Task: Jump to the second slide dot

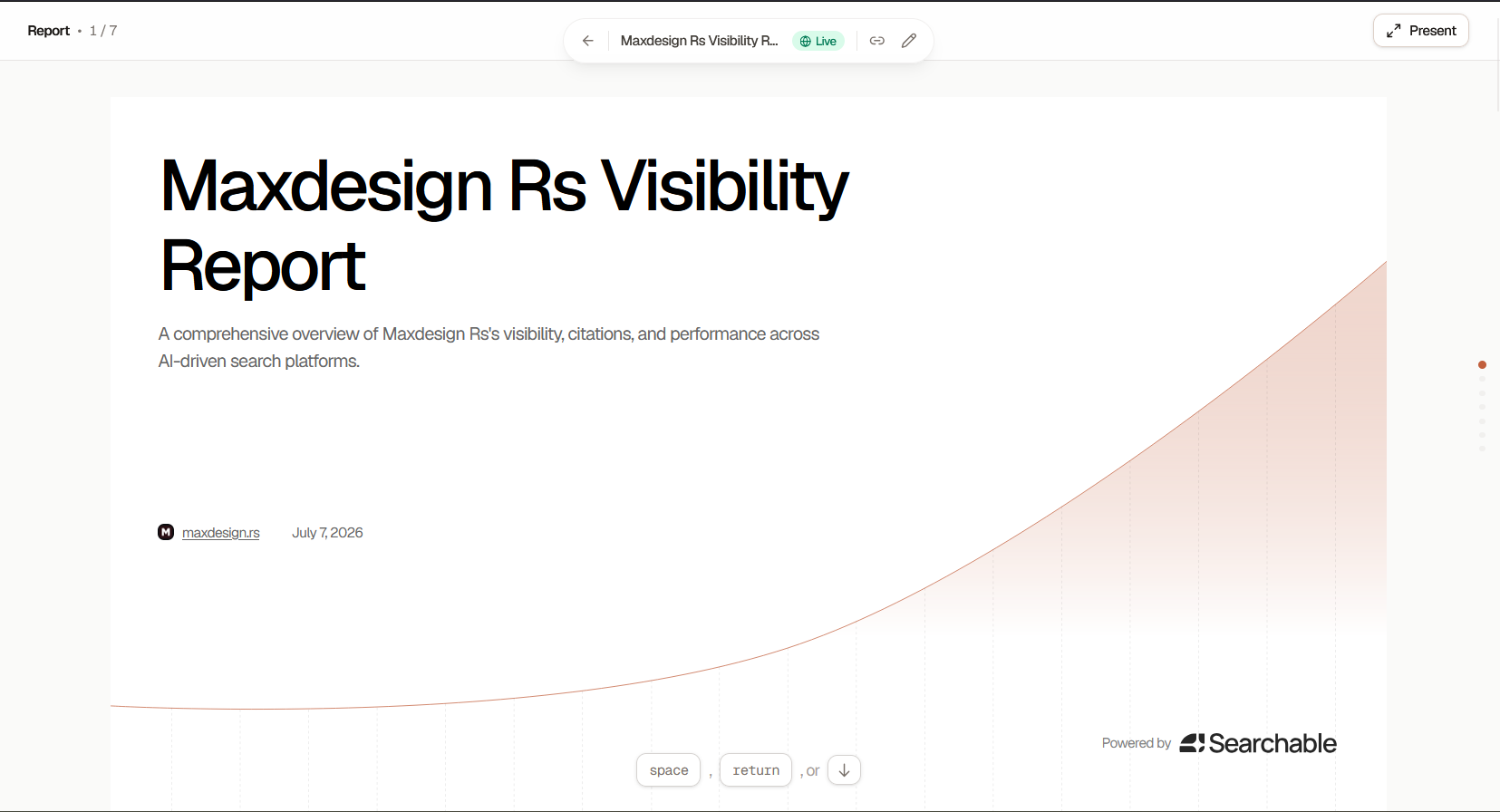Action: point(1482,380)
